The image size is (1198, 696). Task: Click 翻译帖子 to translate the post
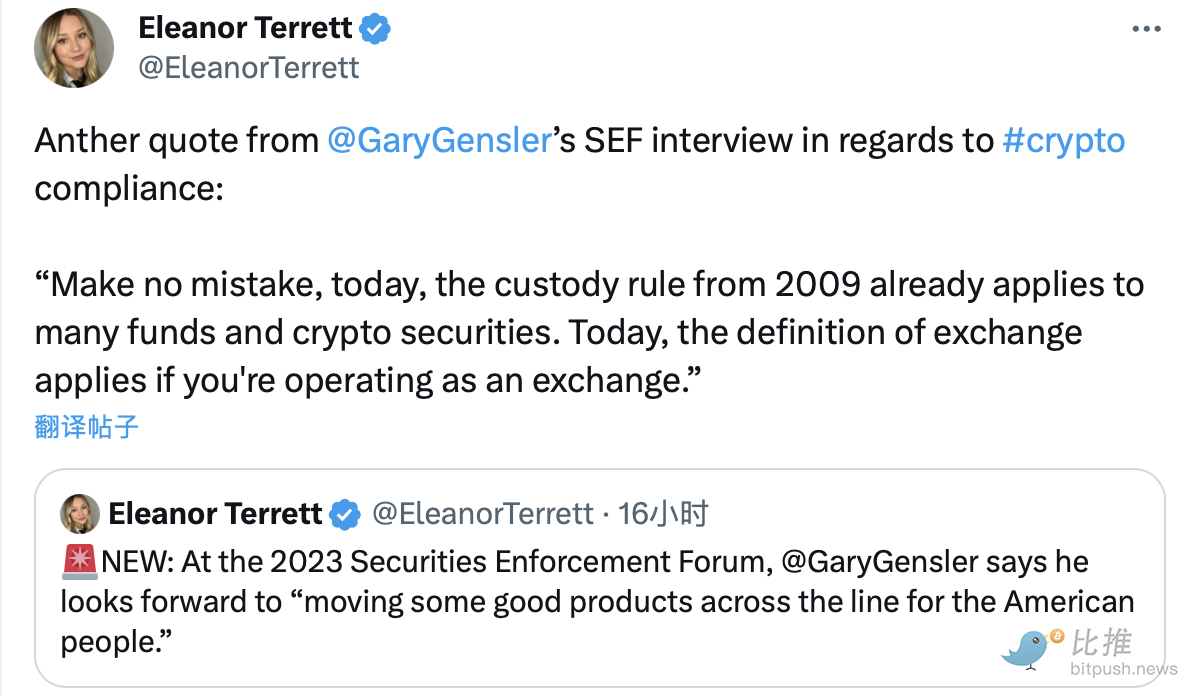click(87, 428)
